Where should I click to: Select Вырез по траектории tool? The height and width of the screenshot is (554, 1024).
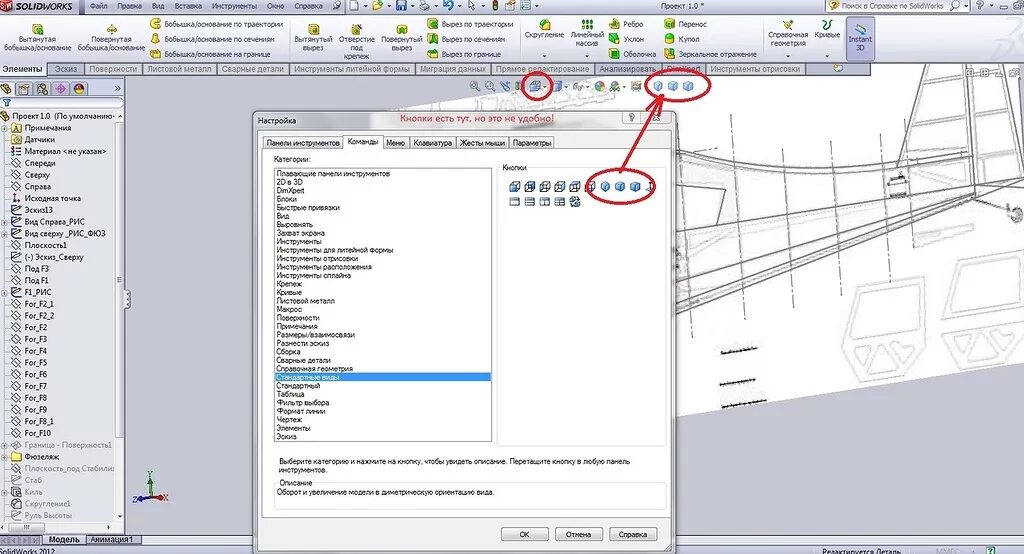(470, 24)
